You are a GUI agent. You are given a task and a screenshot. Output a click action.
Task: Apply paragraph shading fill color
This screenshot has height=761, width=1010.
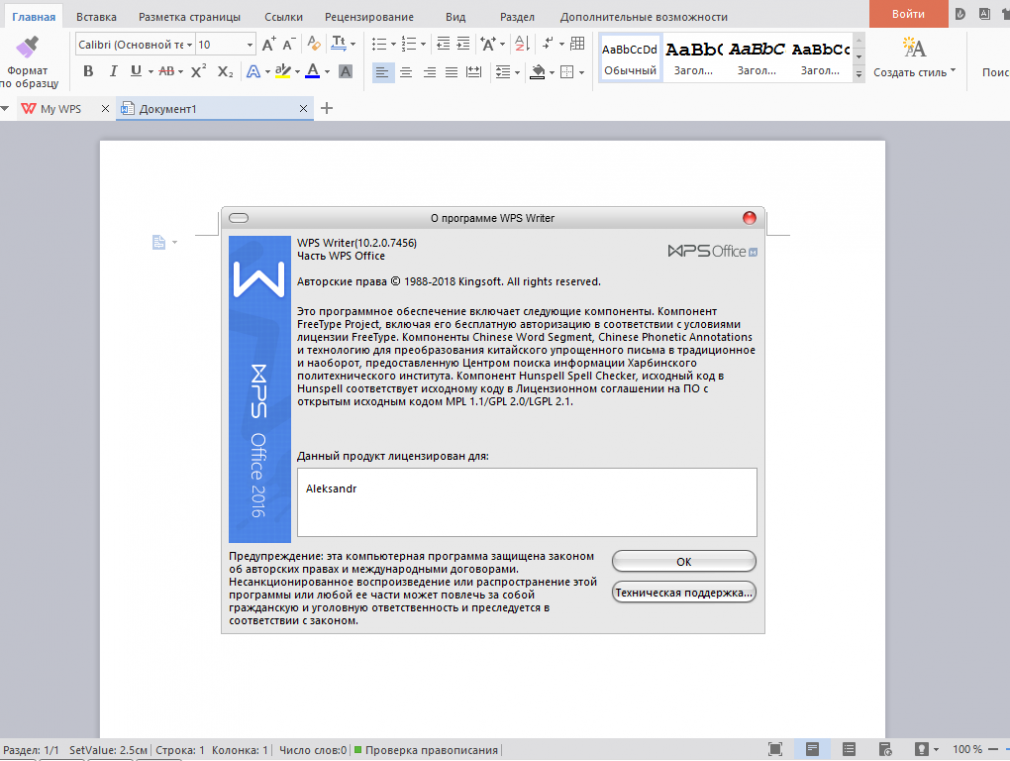click(538, 72)
